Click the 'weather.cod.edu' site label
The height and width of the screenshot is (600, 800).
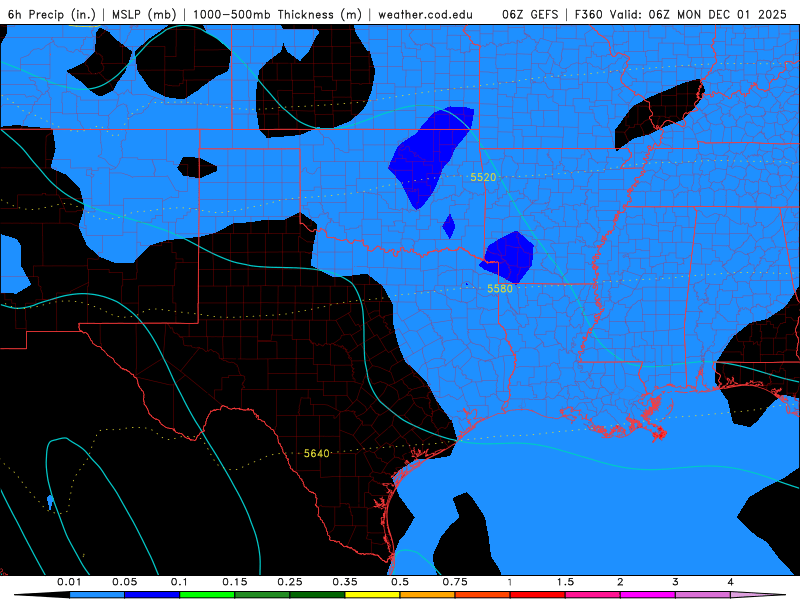[x=425, y=15]
